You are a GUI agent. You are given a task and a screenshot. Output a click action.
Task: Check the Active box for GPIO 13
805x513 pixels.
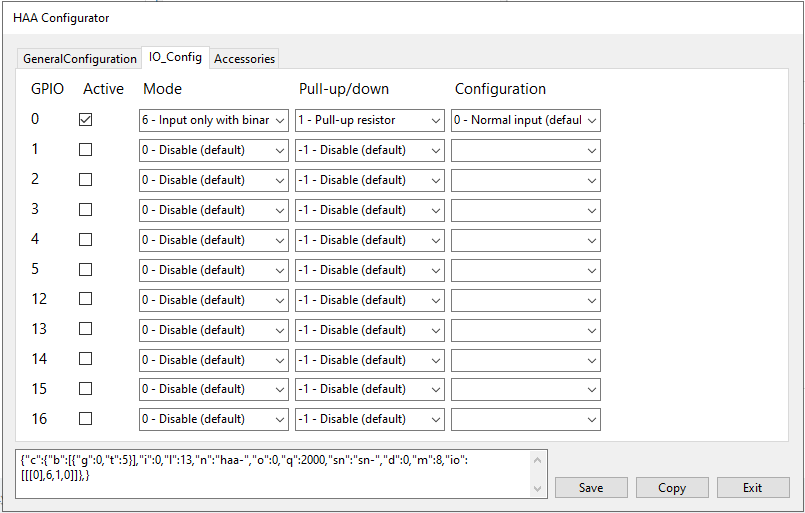click(x=85, y=329)
